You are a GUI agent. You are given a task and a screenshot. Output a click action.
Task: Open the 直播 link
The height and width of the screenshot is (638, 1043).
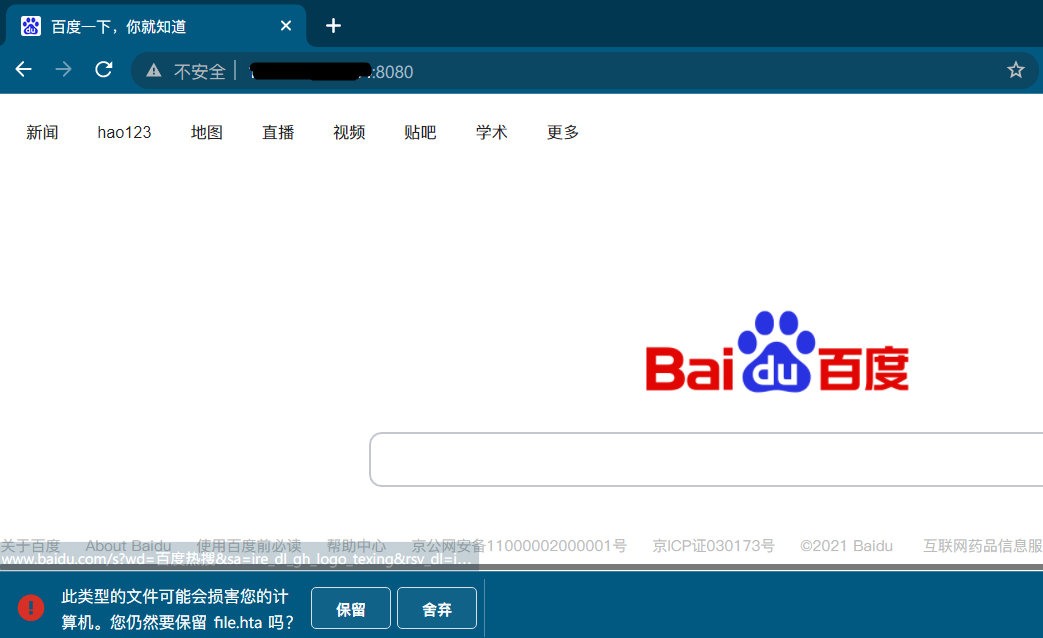278,132
